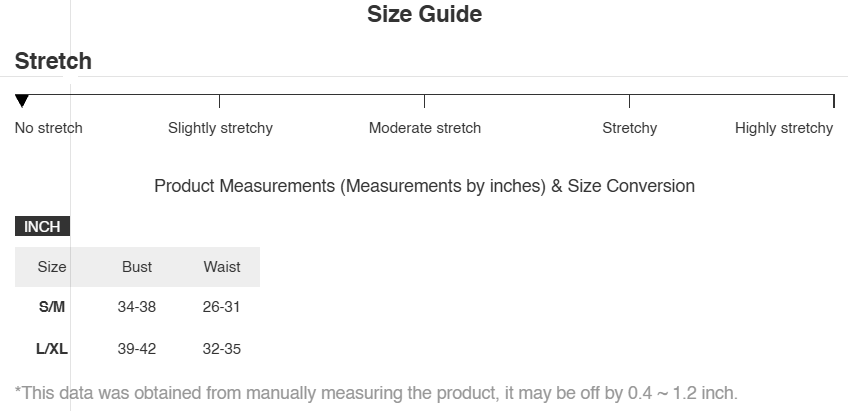848x411 pixels.
Task: Click the manual measurement disclaimer note
Action: (376, 393)
